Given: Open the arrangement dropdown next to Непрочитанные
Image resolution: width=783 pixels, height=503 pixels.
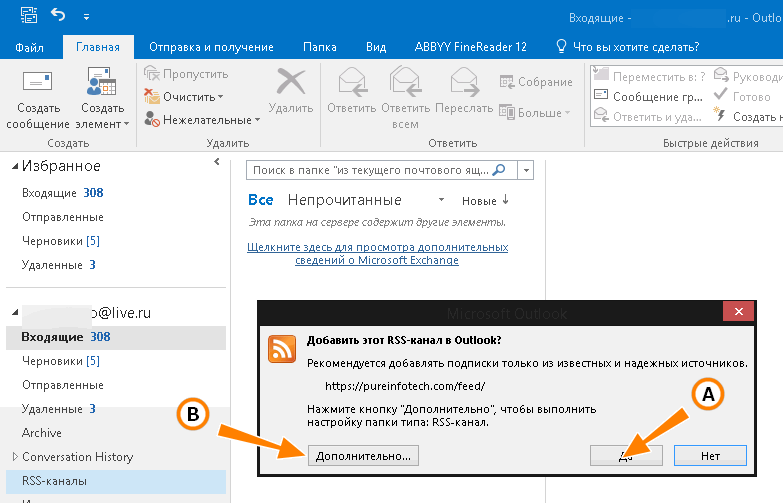Looking at the screenshot, I should coord(441,200).
